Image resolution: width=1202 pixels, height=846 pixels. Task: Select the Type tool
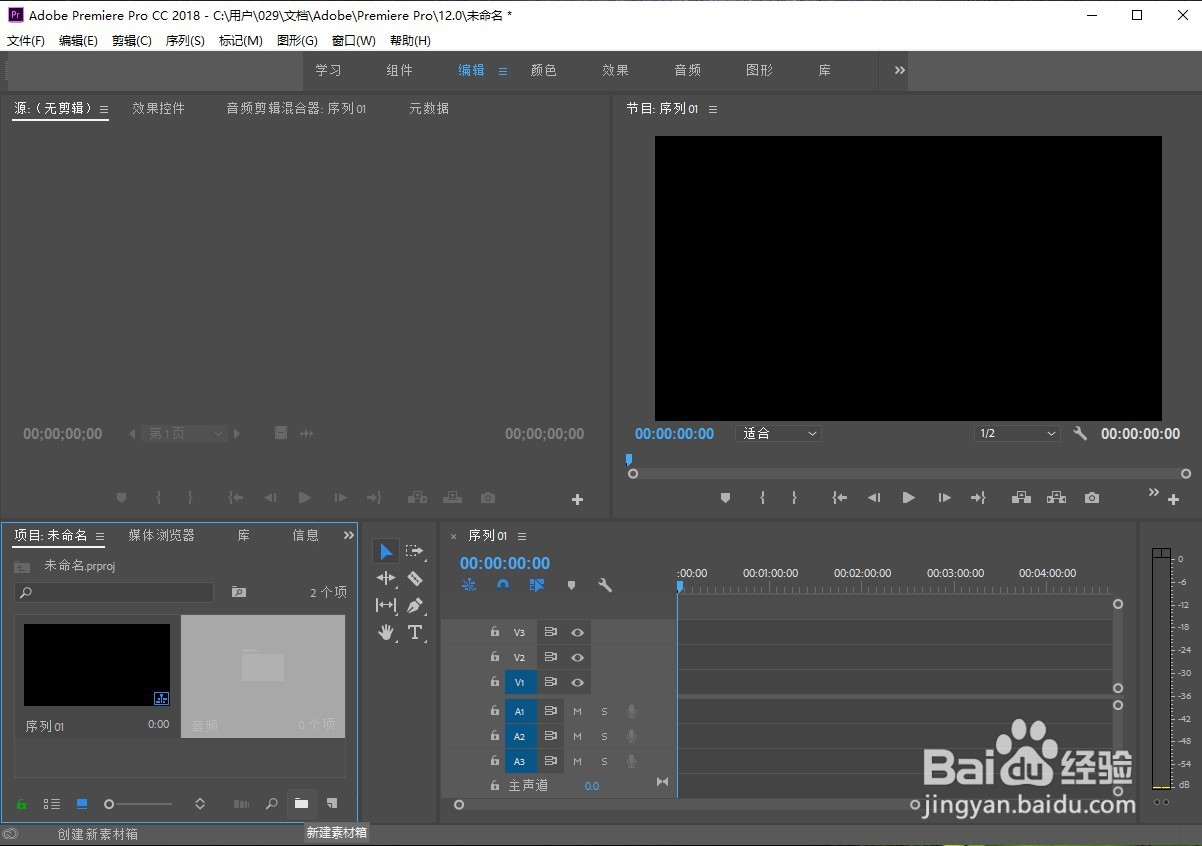click(415, 632)
